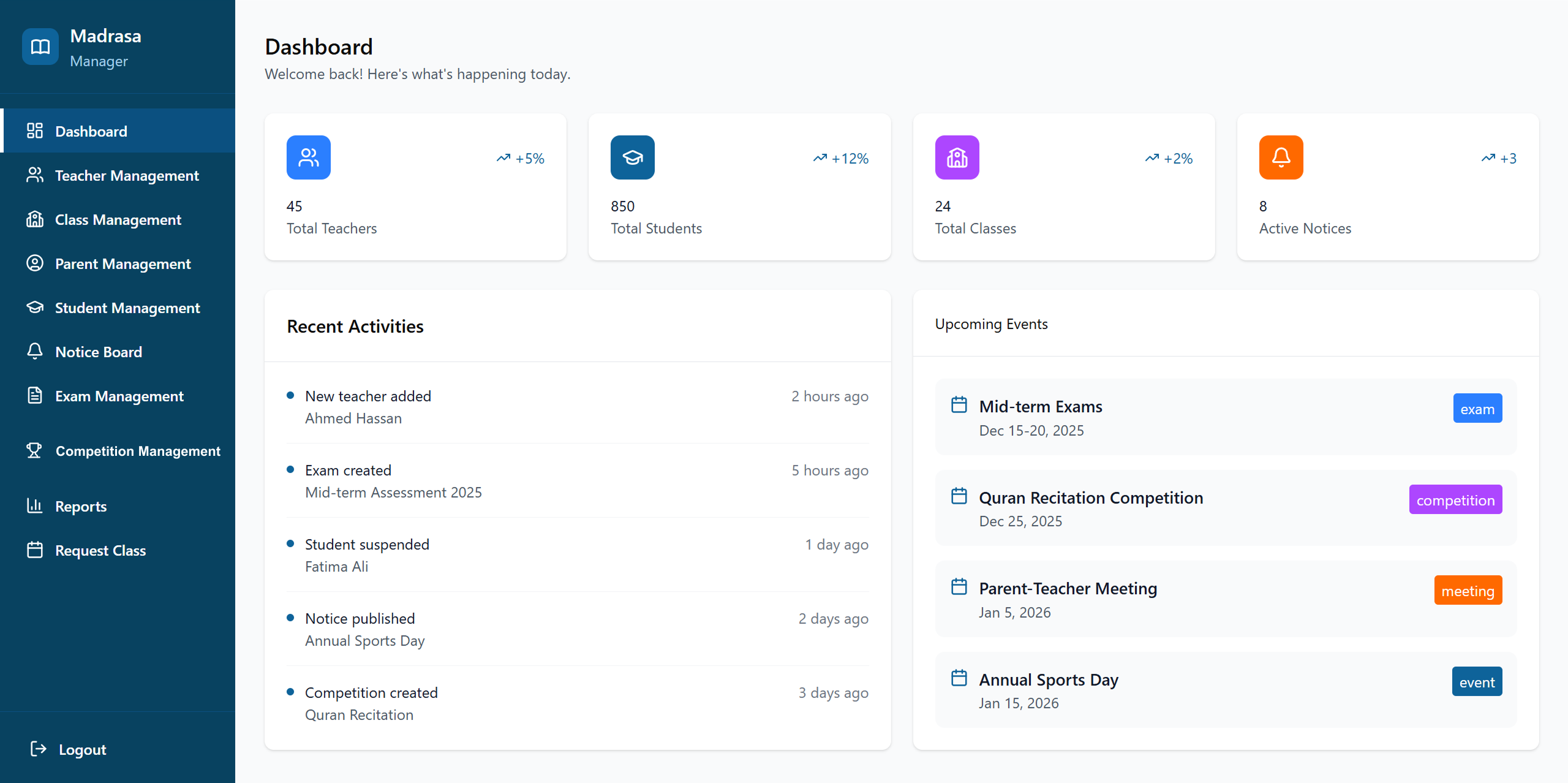Click the purple Total Classes icon
1568x783 pixels.
pos(957,157)
